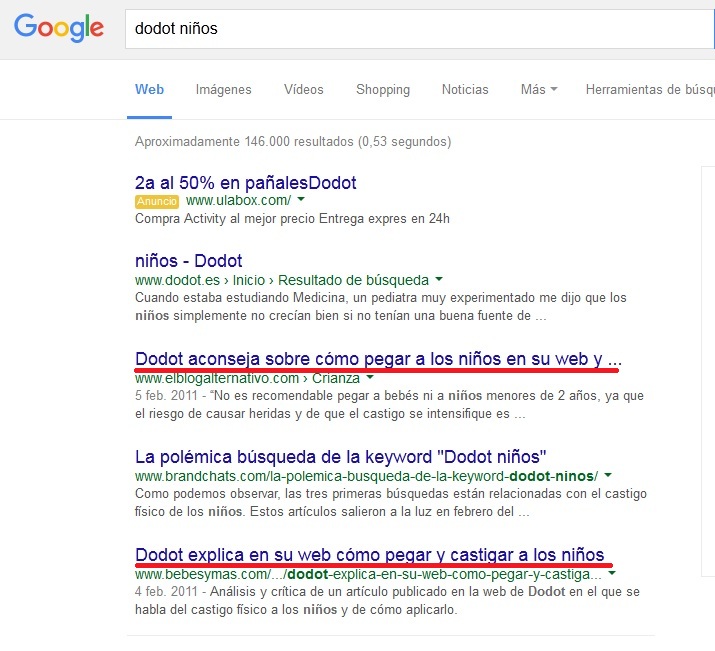Open Herramientas de búsqueda options
Image resolution: width=715 pixels, height=651 pixels.
coord(650,89)
